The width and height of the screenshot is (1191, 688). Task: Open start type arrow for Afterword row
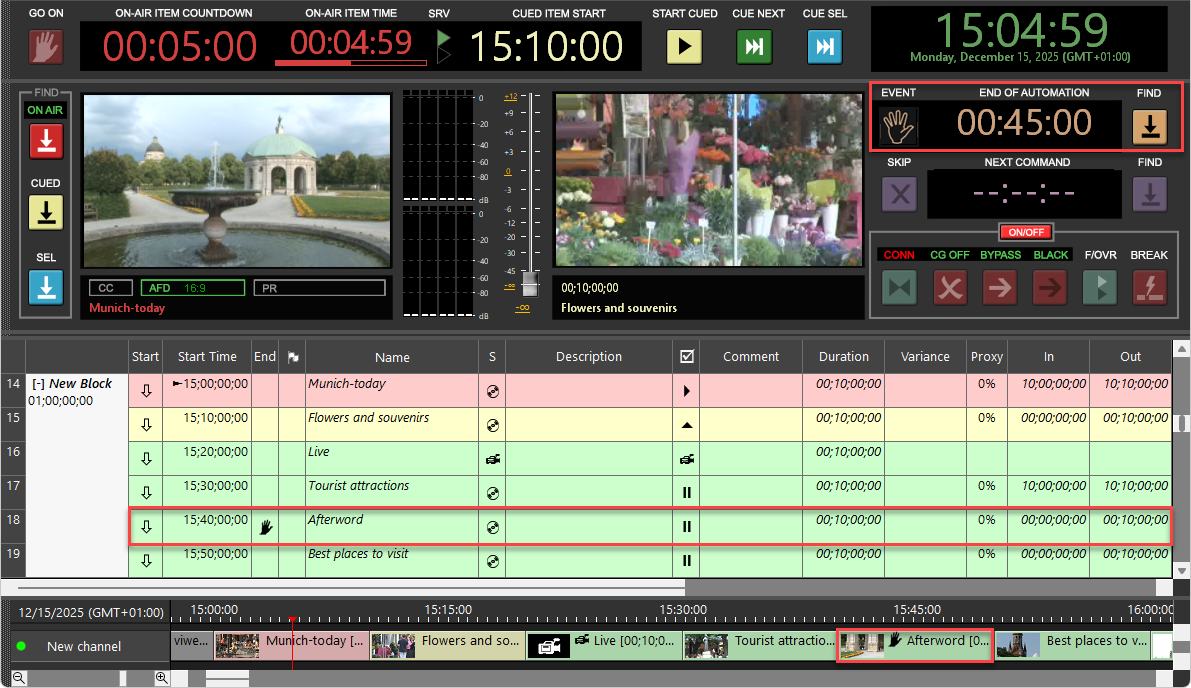click(146, 527)
